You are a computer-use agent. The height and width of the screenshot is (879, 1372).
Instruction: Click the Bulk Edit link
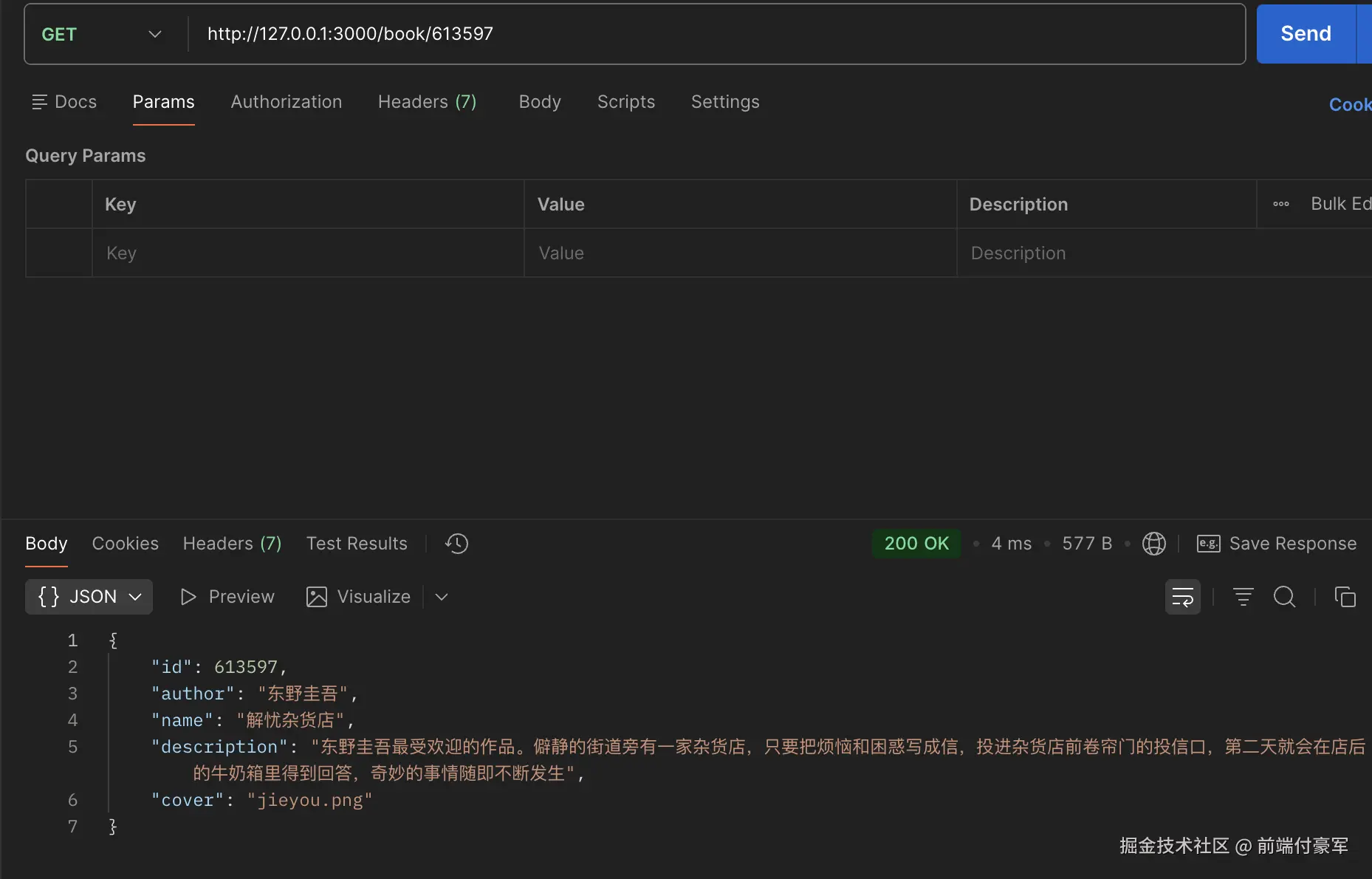(x=1341, y=204)
